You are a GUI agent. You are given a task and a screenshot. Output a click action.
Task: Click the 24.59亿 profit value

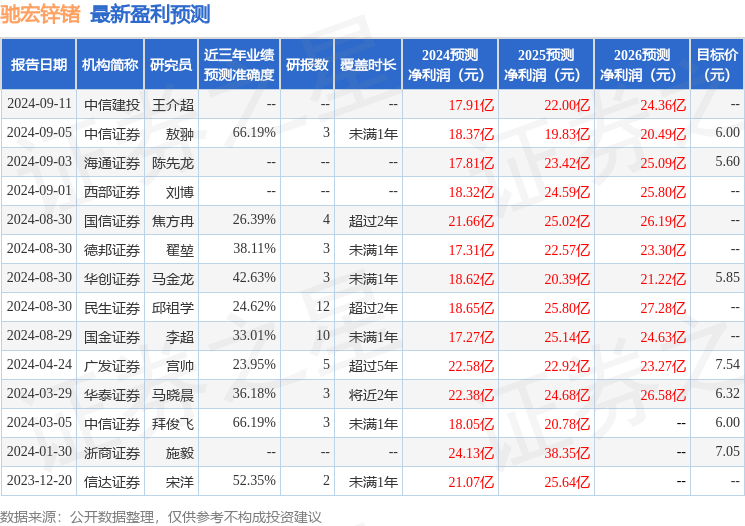coord(567,192)
